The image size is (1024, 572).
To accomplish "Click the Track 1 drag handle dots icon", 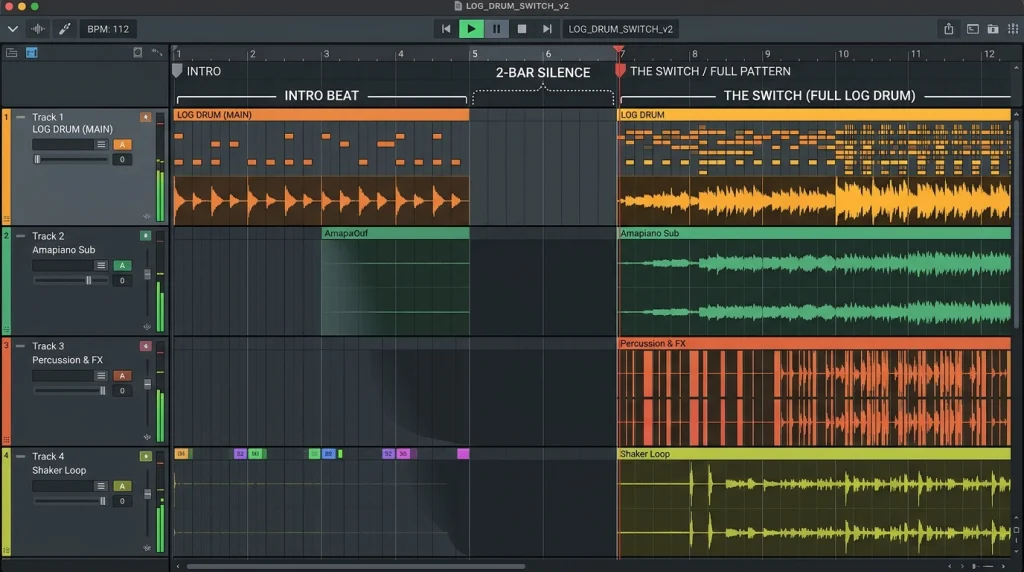I will pyautogui.click(x=7, y=219).
